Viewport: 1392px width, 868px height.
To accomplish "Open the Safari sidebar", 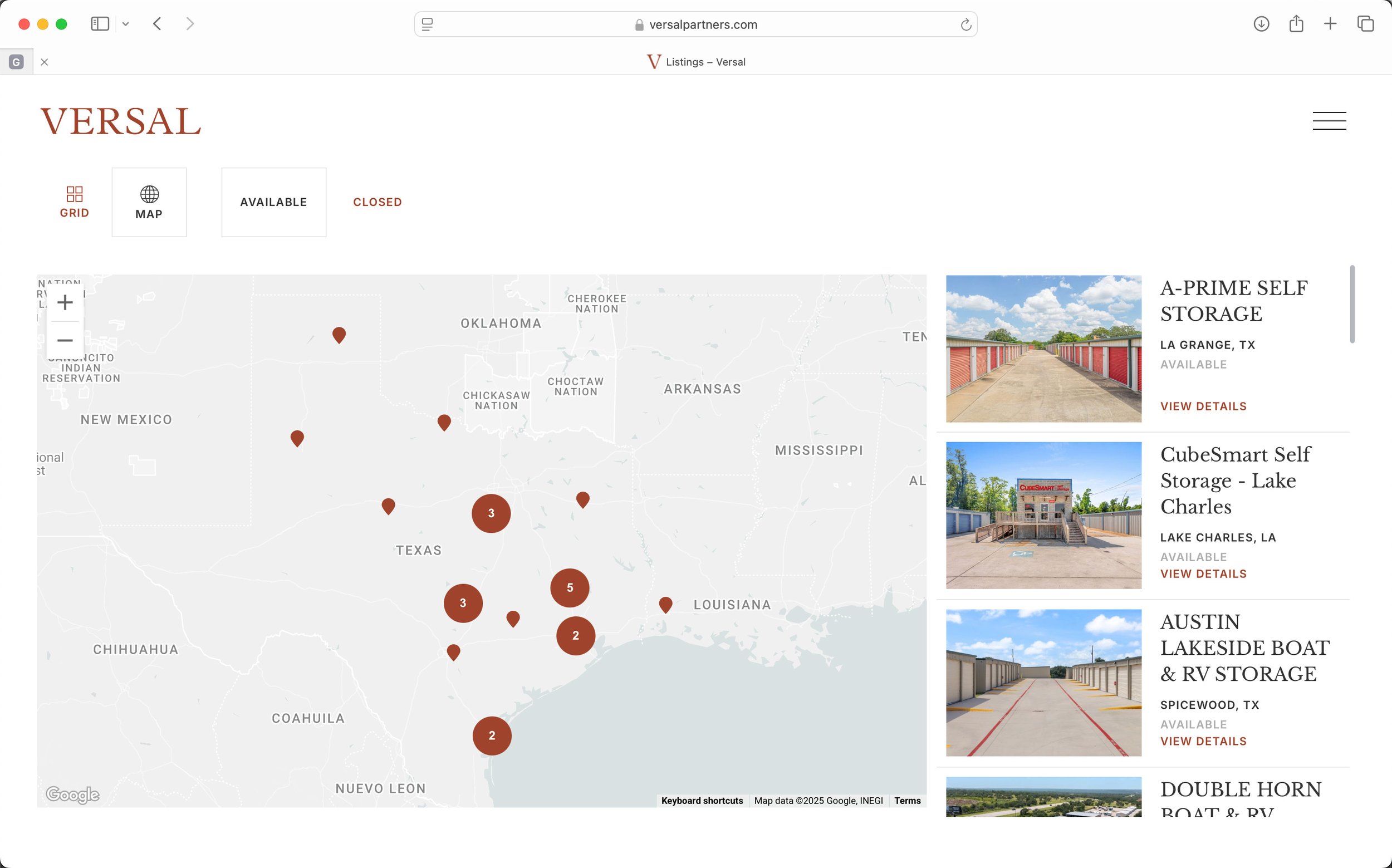I will click(x=100, y=24).
